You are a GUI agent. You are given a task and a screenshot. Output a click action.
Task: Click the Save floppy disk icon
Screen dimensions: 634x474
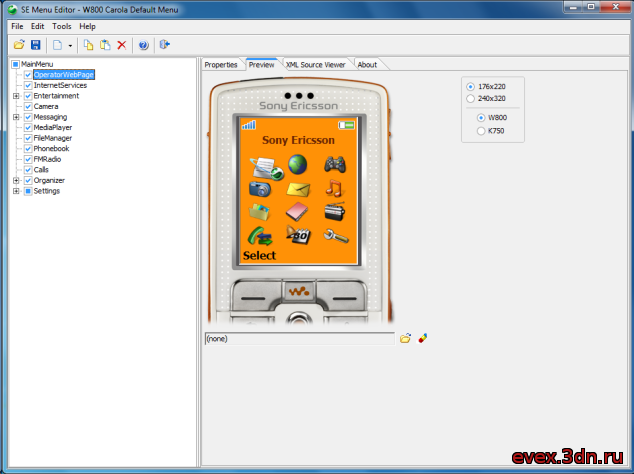36,45
